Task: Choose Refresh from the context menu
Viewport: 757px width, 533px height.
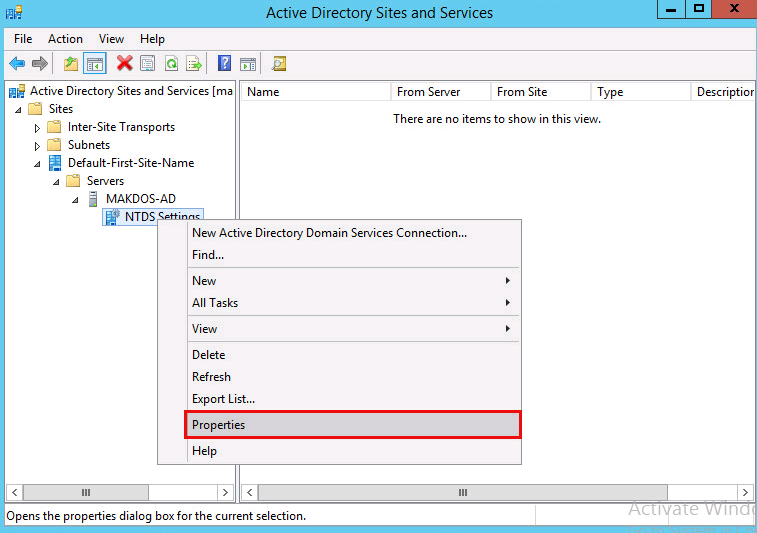Action: click(x=353, y=377)
